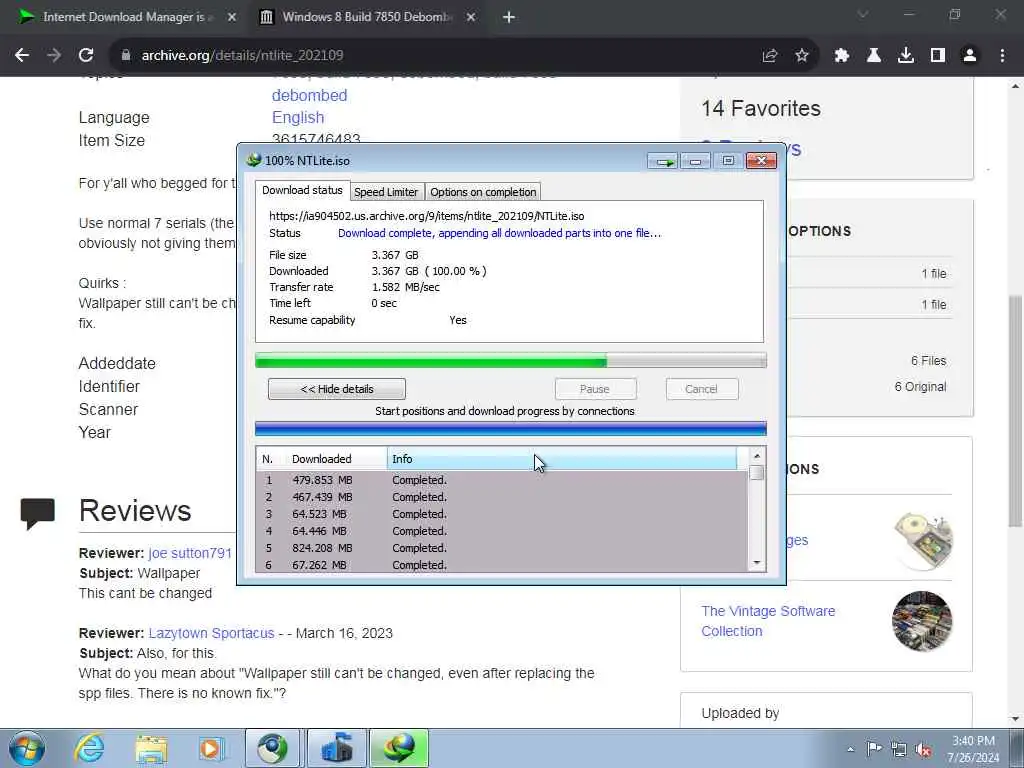The image size is (1024, 768).
Task: Select connection row 2 with 467.439 MB
Action: [502, 497]
